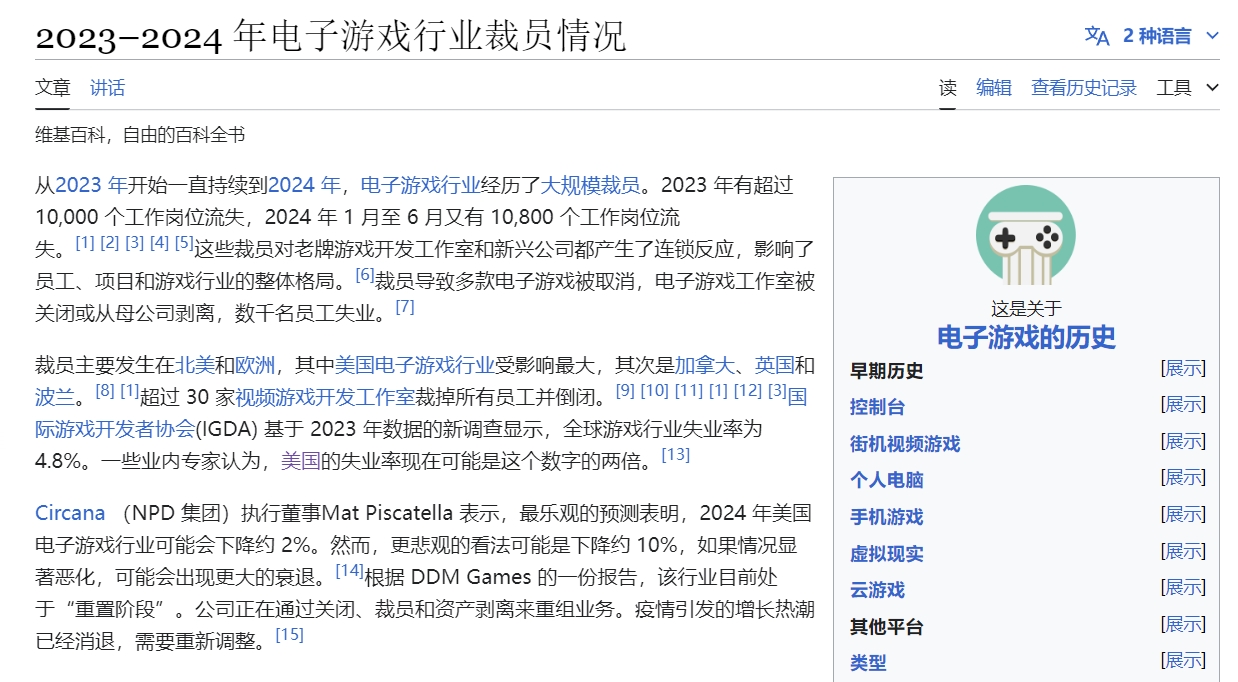Image resolution: width=1238 pixels, height=682 pixels.
Task: Open citation reference [5]
Action: pos(184,243)
